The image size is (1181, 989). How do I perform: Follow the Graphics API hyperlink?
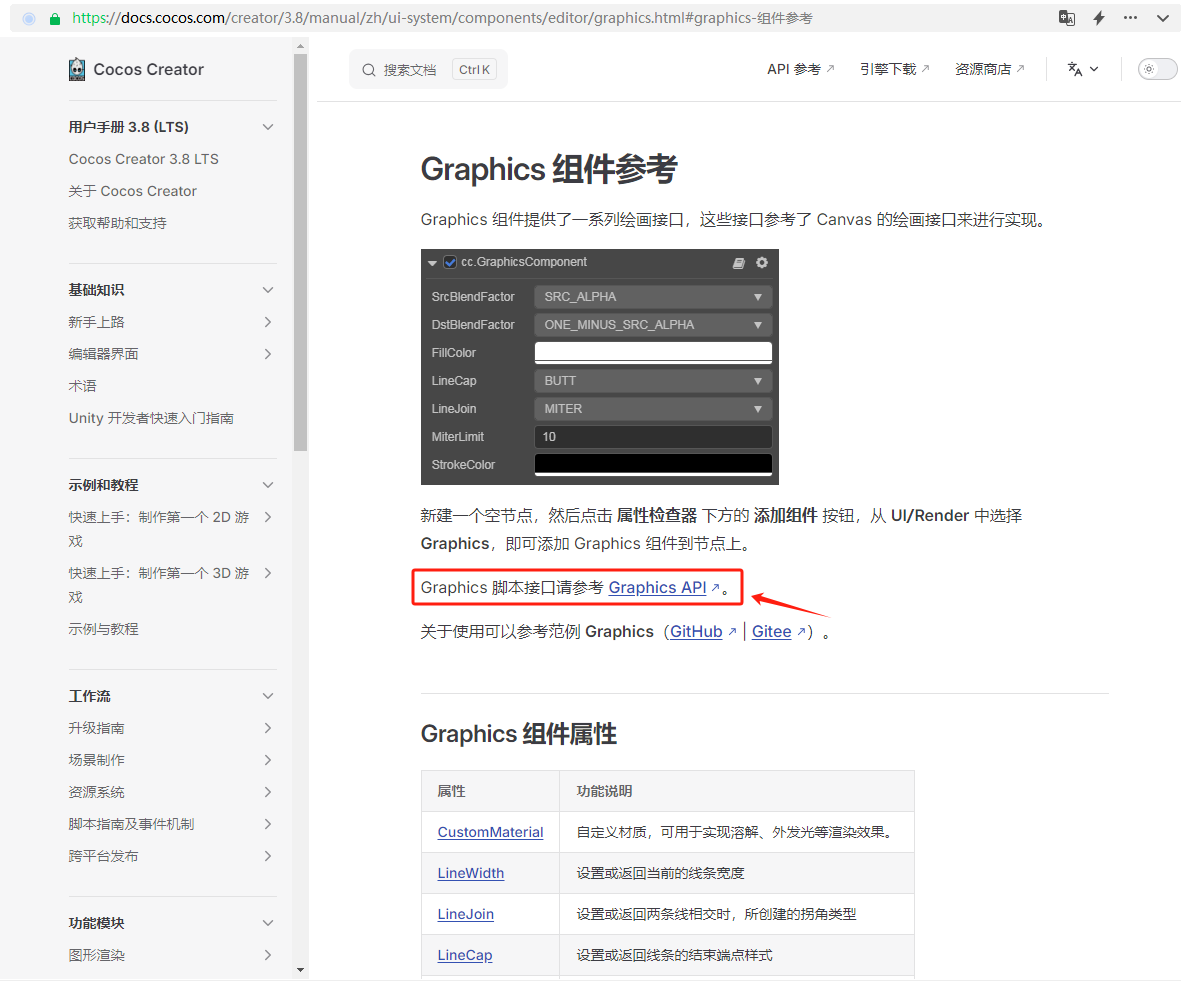pyautogui.click(x=658, y=588)
